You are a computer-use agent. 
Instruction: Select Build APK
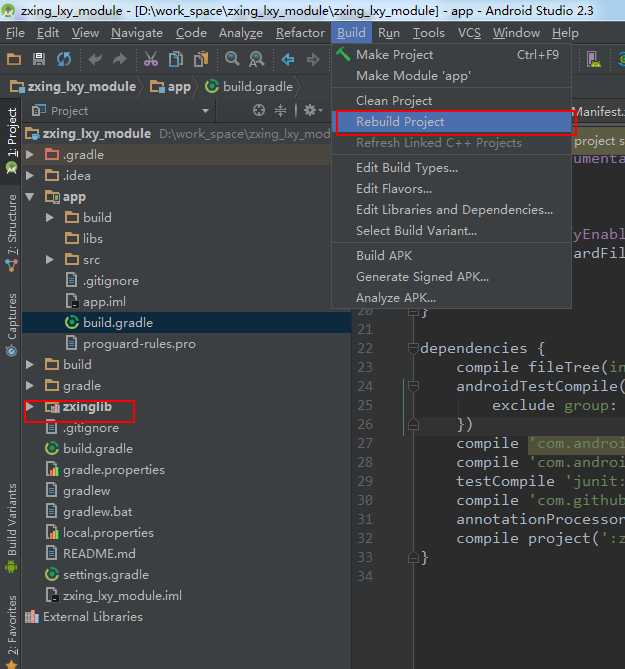tap(451, 256)
